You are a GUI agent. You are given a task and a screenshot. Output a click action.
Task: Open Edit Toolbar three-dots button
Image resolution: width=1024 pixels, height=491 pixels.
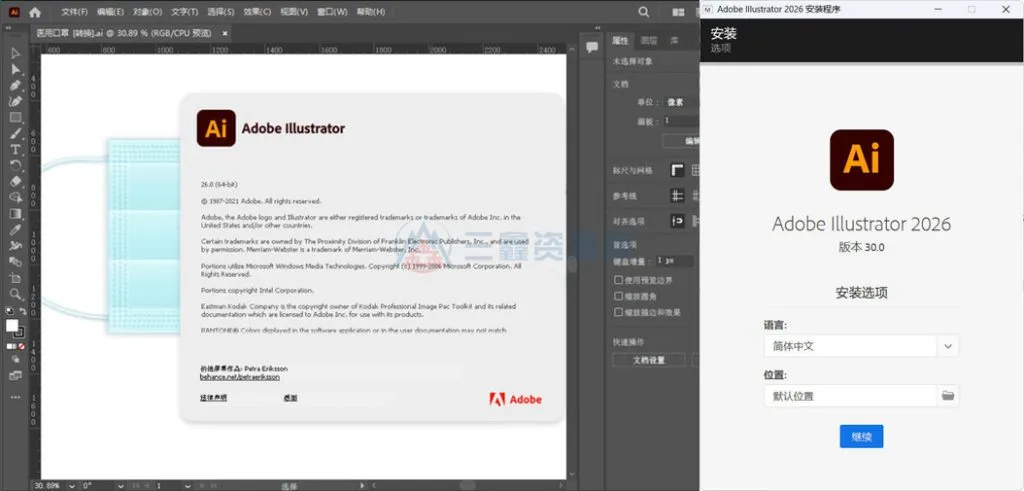[15, 397]
